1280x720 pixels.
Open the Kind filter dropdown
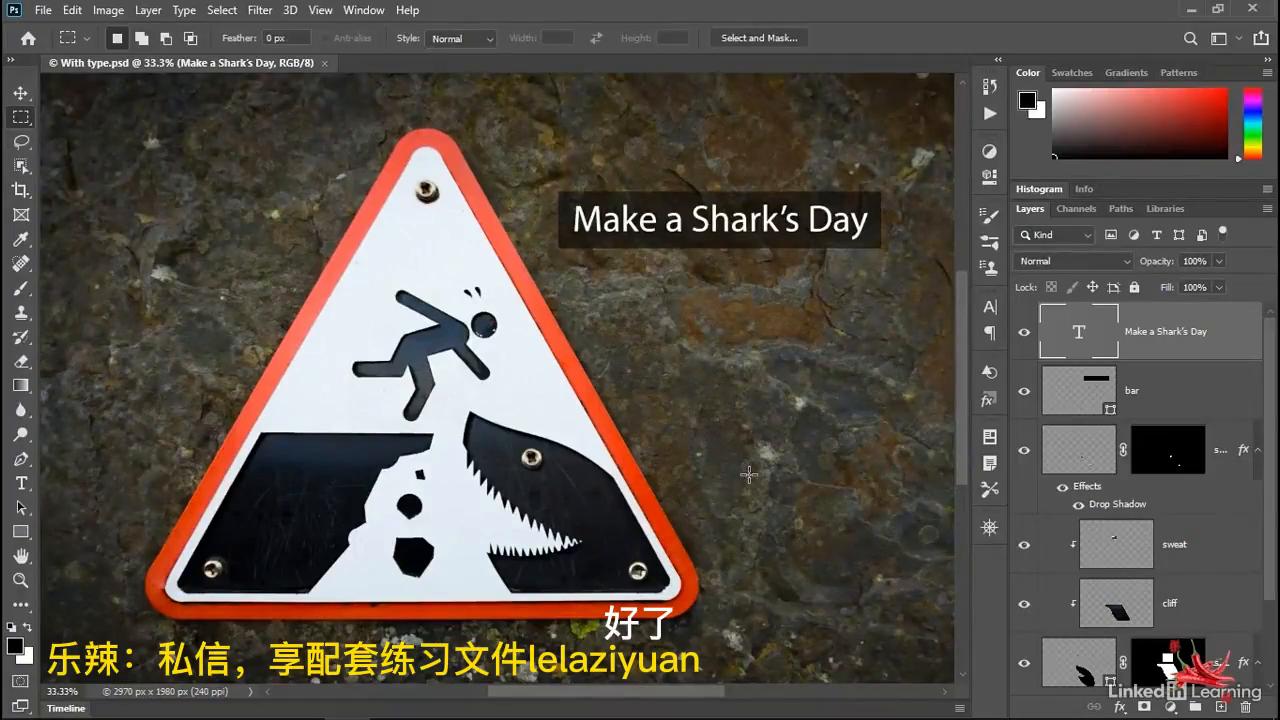[1055, 234]
